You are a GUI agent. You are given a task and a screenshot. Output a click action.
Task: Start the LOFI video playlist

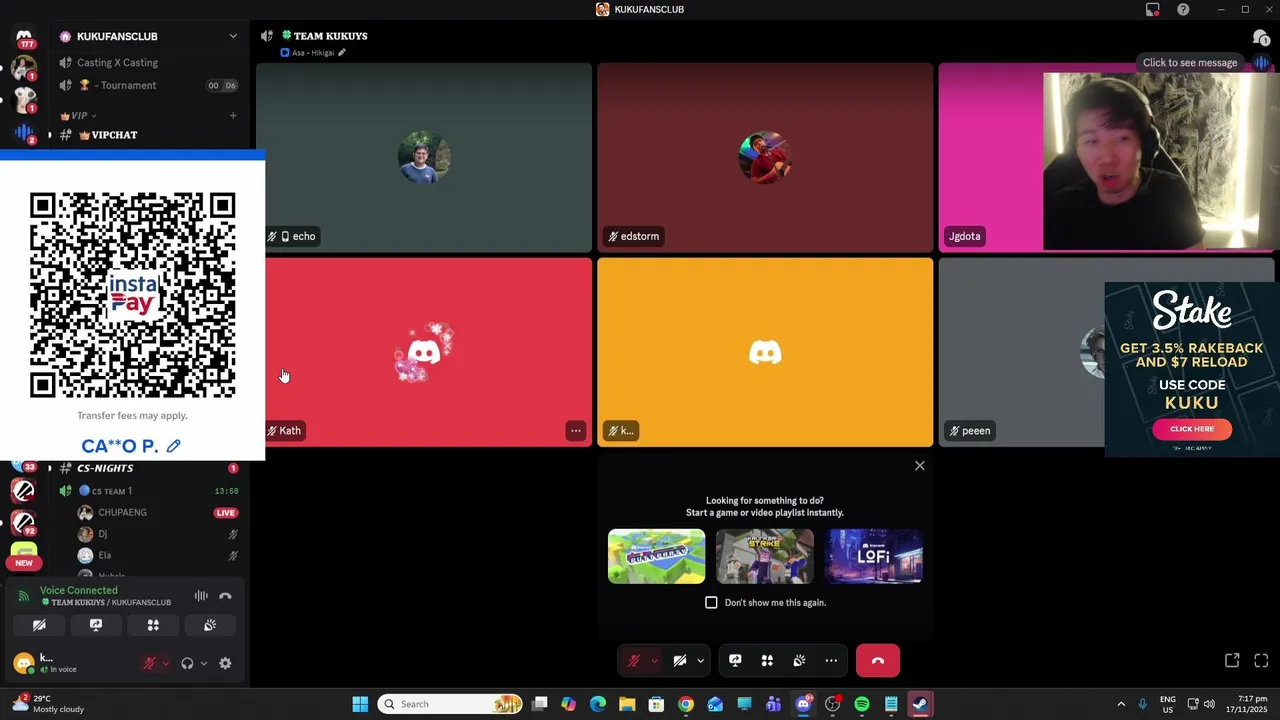[874, 556]
